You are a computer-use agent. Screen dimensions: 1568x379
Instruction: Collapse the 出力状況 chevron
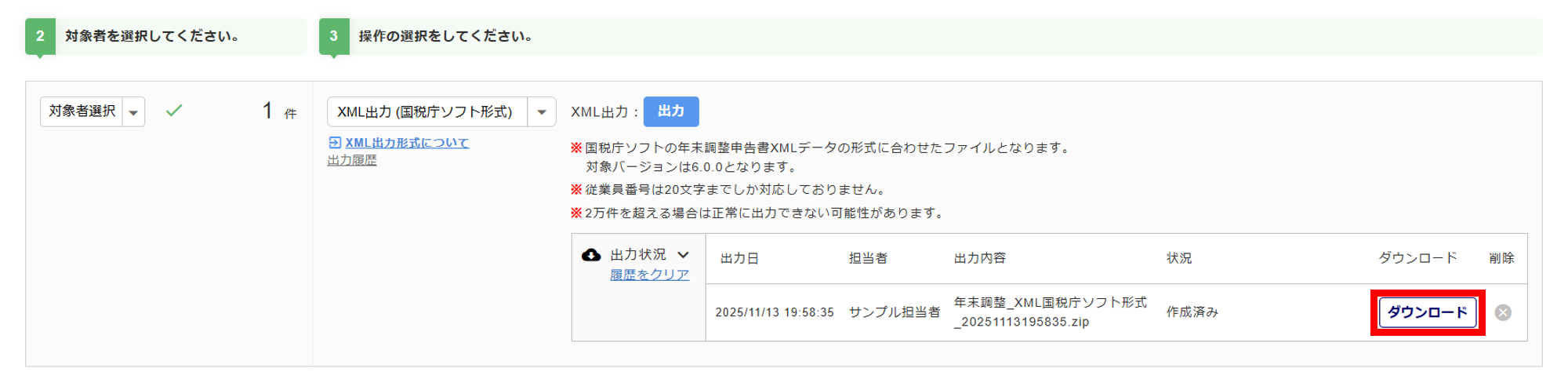pyautogui.click(x=684, y=255)
